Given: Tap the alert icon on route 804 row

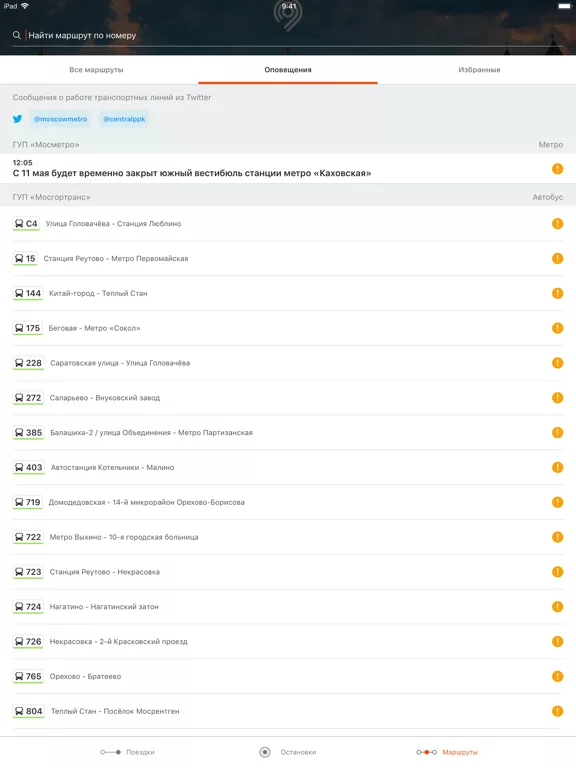Looking at the screenshot, I should click(x=557, y=710).
